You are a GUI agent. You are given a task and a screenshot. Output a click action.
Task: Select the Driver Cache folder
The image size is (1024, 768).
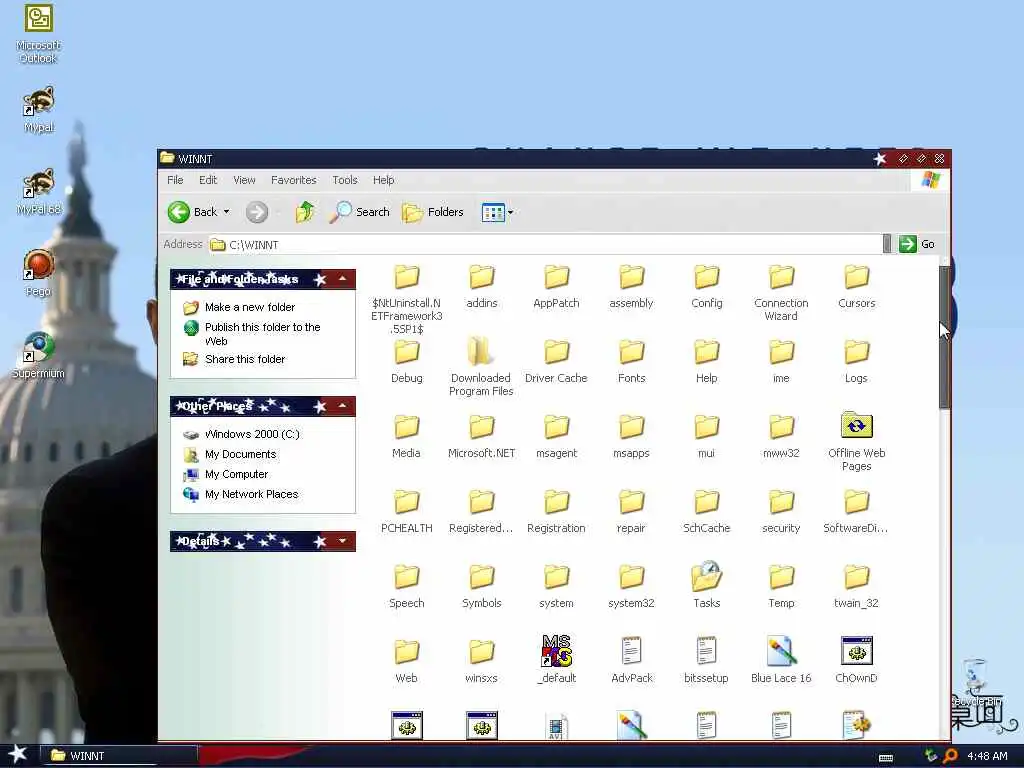click(x=556, y=361)
